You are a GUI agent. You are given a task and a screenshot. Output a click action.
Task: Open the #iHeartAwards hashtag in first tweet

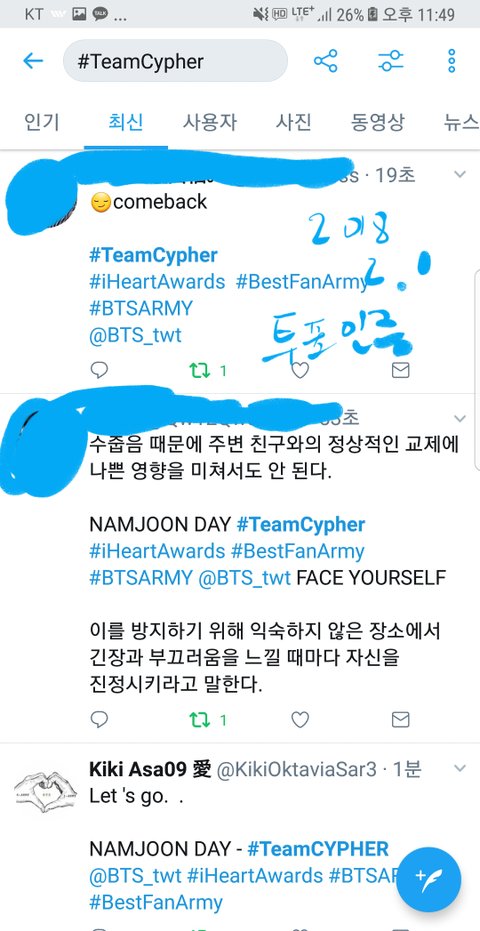click(157, 281)
